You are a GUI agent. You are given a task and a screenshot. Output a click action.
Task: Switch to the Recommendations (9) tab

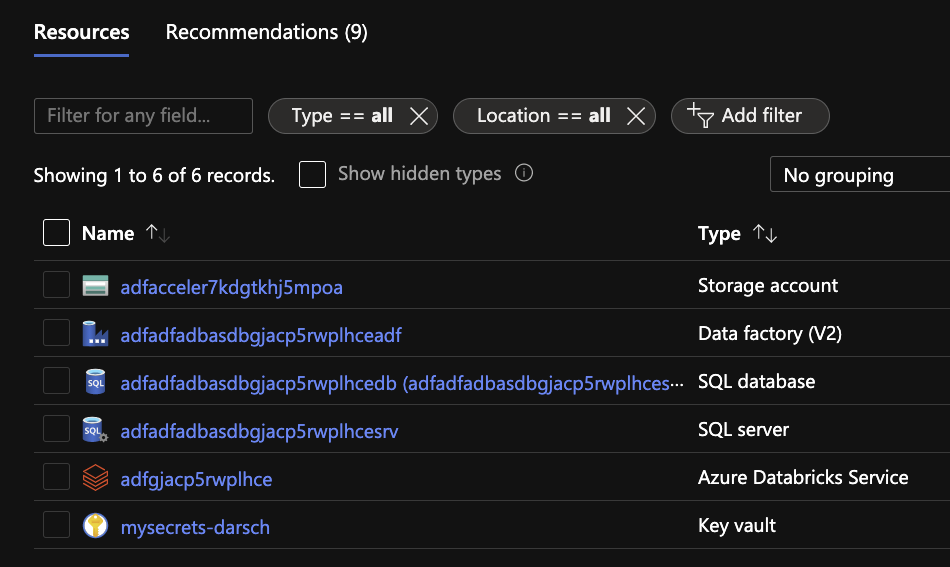[x=267, y=32]
